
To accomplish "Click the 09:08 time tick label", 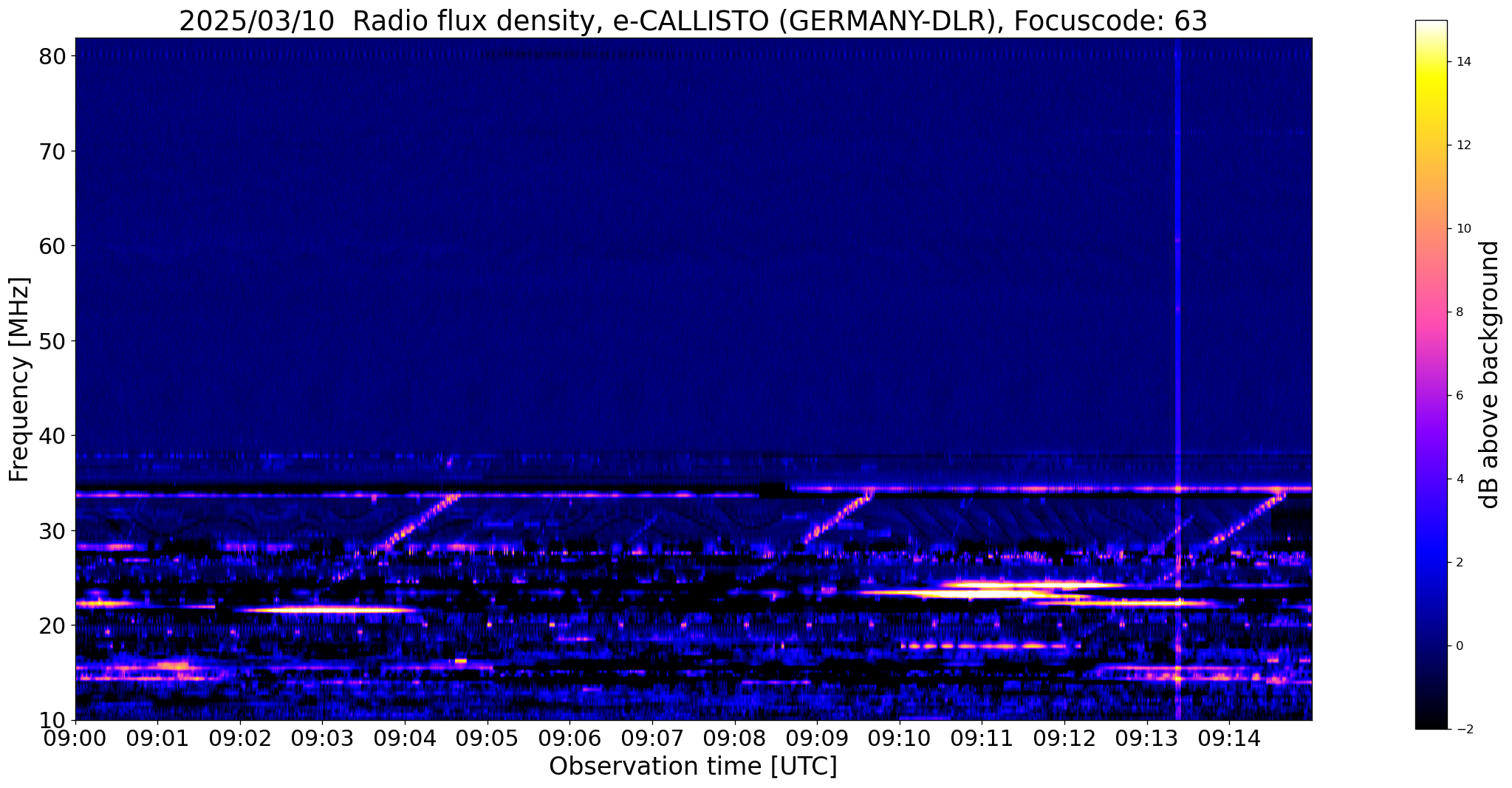I will pos(734,738).
